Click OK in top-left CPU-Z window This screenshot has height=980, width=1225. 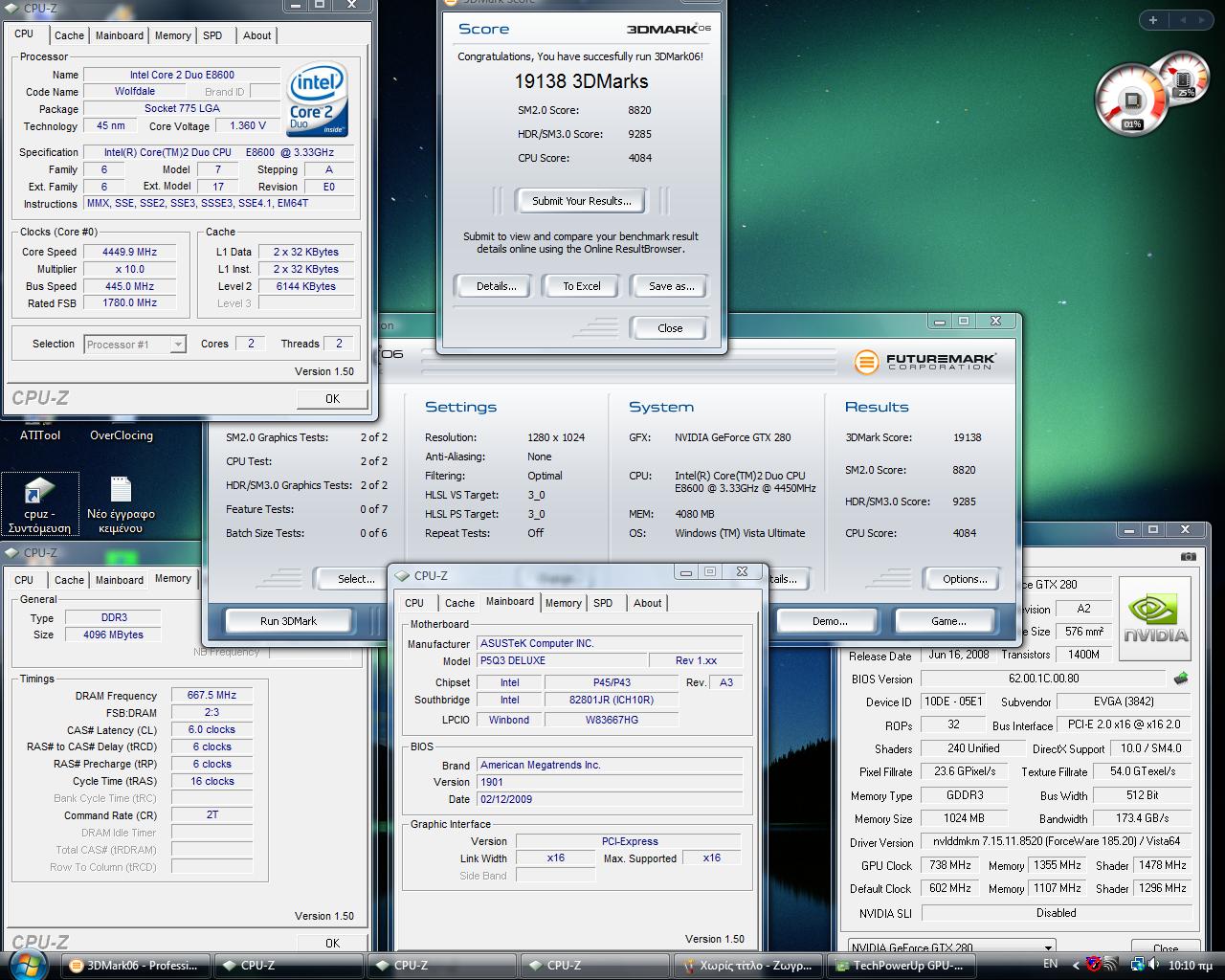pyautogui.click(x=332, y=399)
